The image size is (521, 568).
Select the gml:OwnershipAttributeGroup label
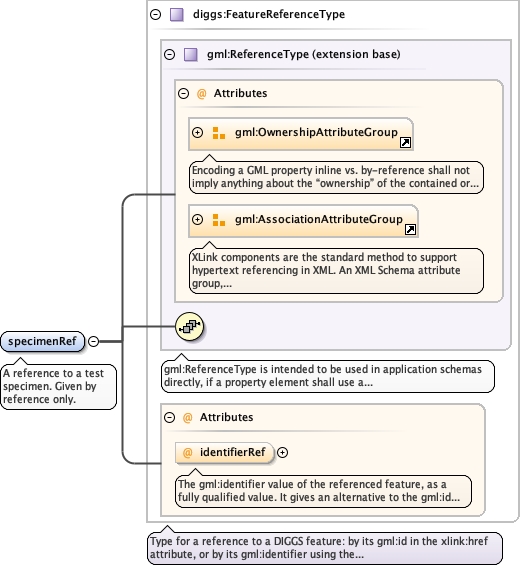316,132
